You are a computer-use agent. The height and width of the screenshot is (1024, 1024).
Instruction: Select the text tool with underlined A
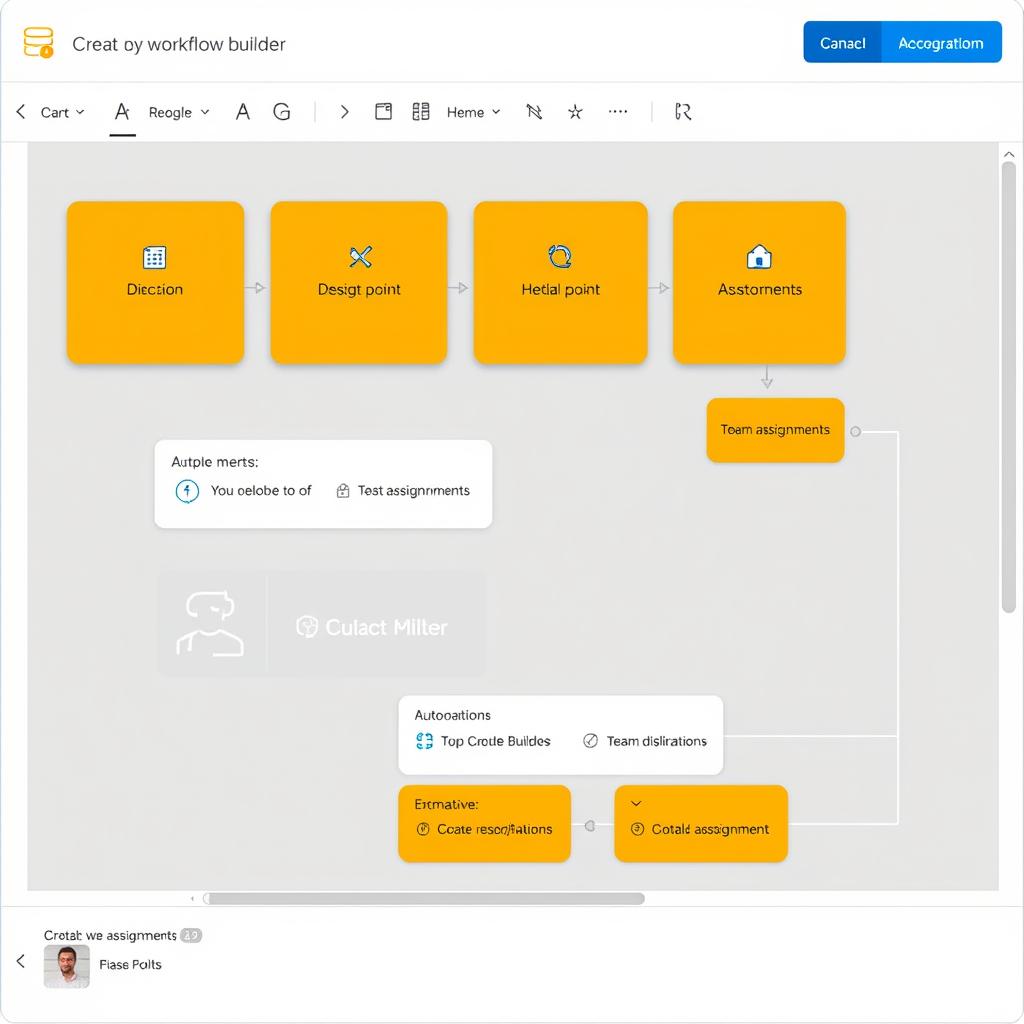121,112
